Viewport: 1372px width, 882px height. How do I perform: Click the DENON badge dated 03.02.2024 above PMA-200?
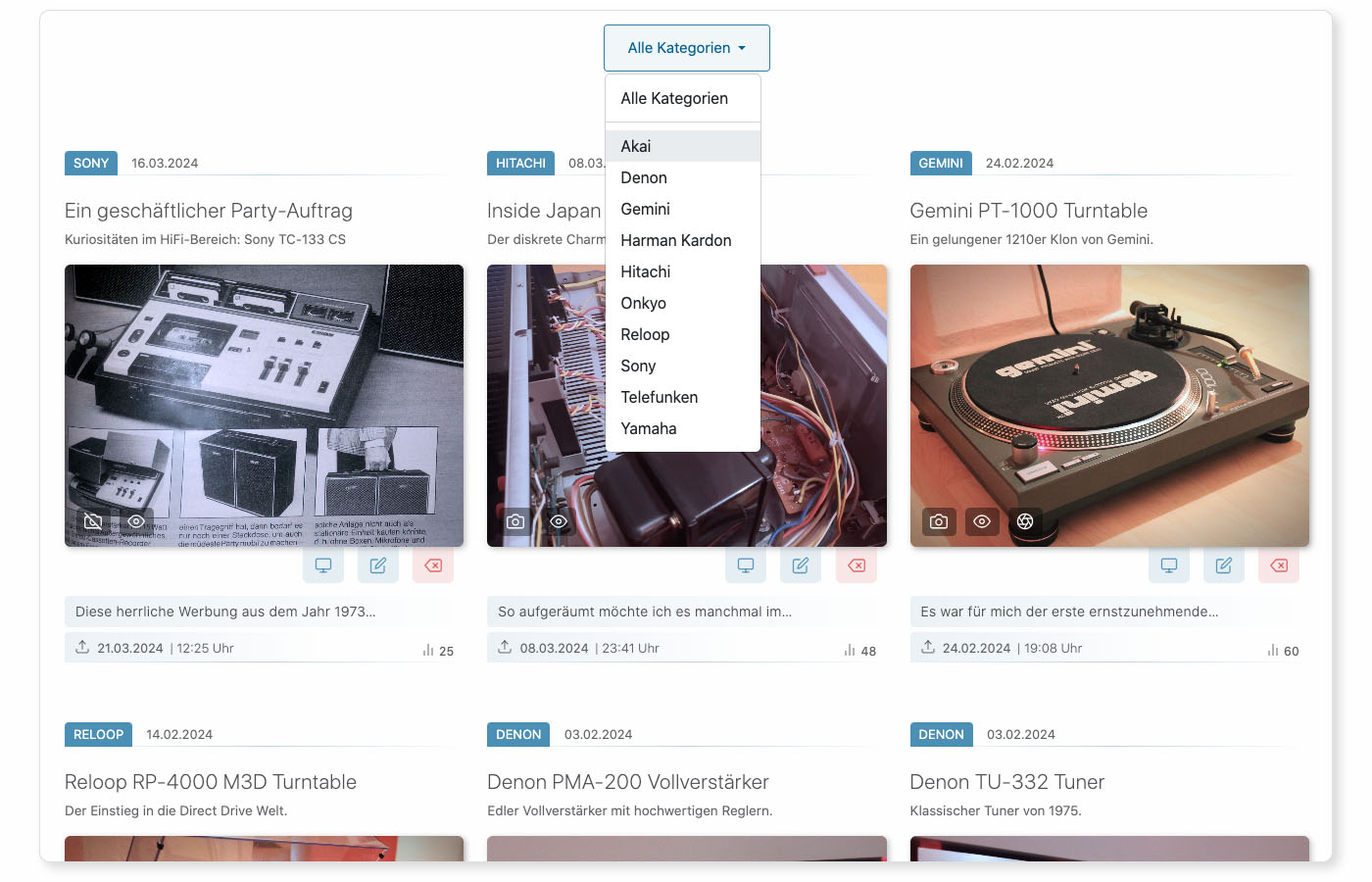pyautogui.click(x=518, y=734)
